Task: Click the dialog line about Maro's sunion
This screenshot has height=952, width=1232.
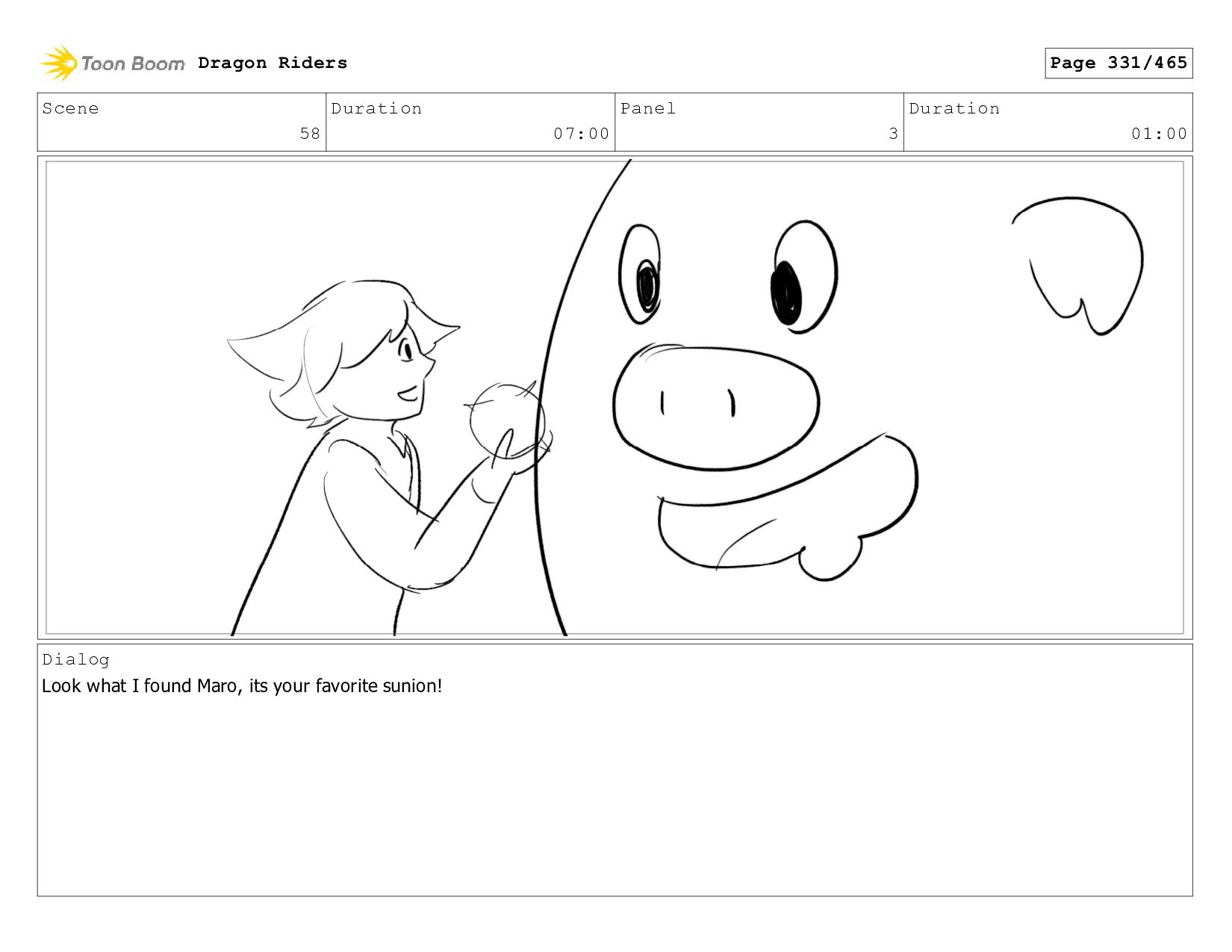Action: coord(242,685)
